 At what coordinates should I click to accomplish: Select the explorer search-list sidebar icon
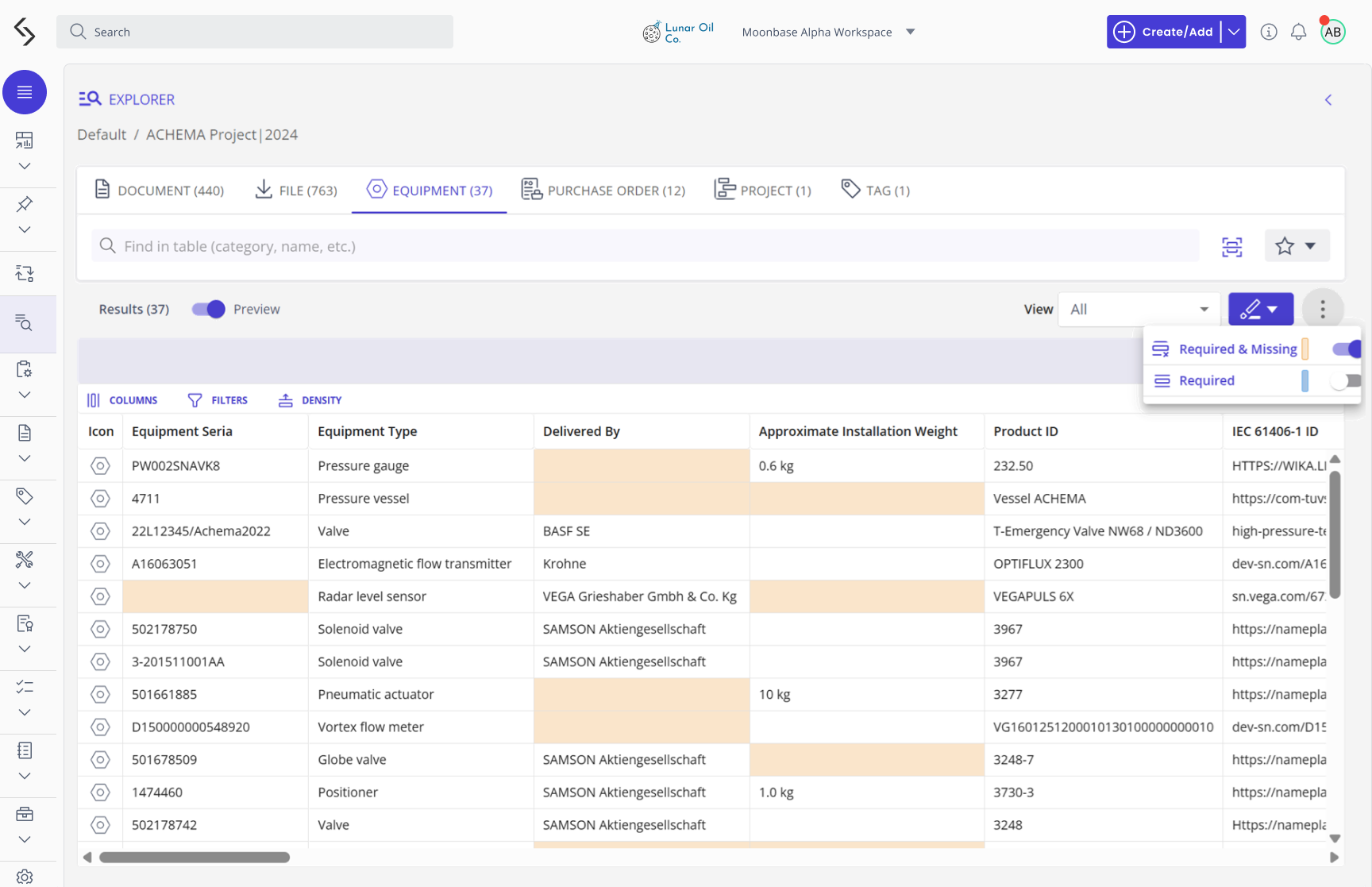25,323
